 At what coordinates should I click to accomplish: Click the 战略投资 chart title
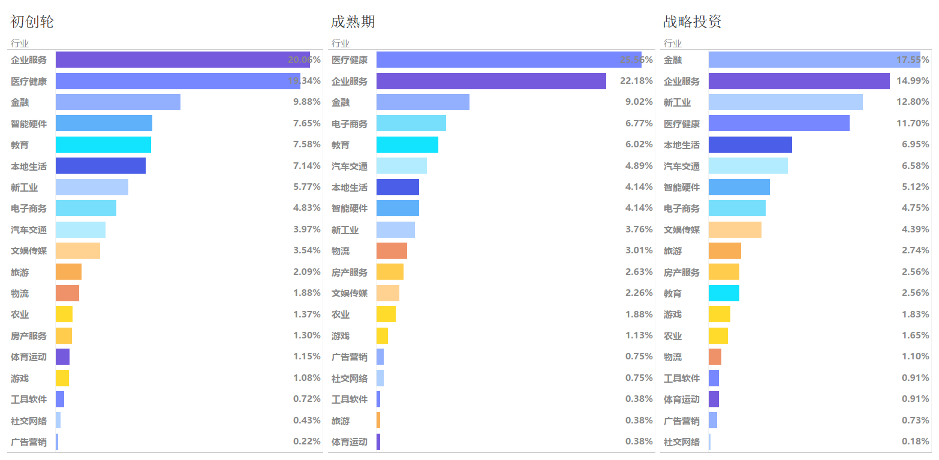tap(692, 21)
